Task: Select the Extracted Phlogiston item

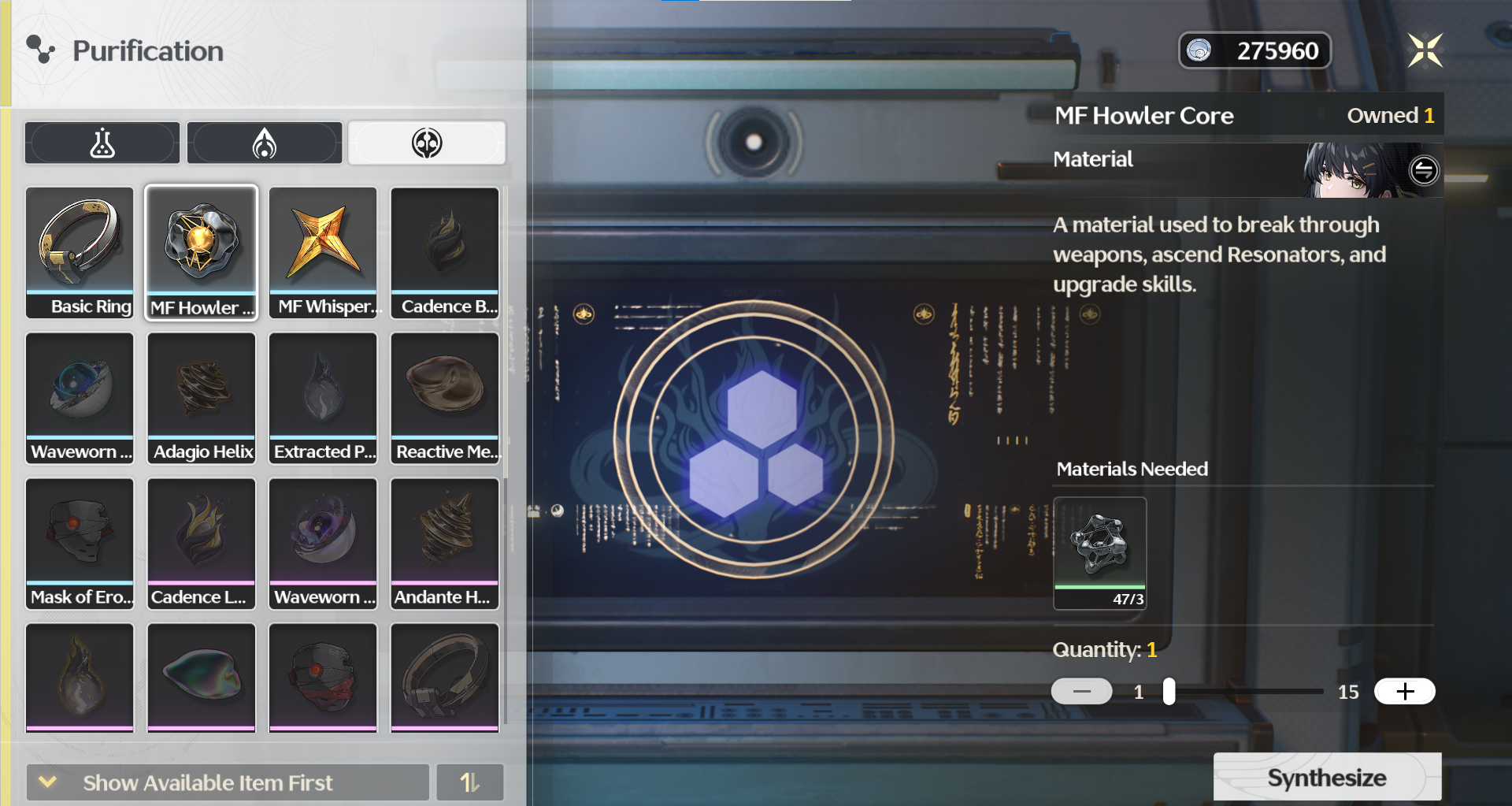Action: click(323, 397)
